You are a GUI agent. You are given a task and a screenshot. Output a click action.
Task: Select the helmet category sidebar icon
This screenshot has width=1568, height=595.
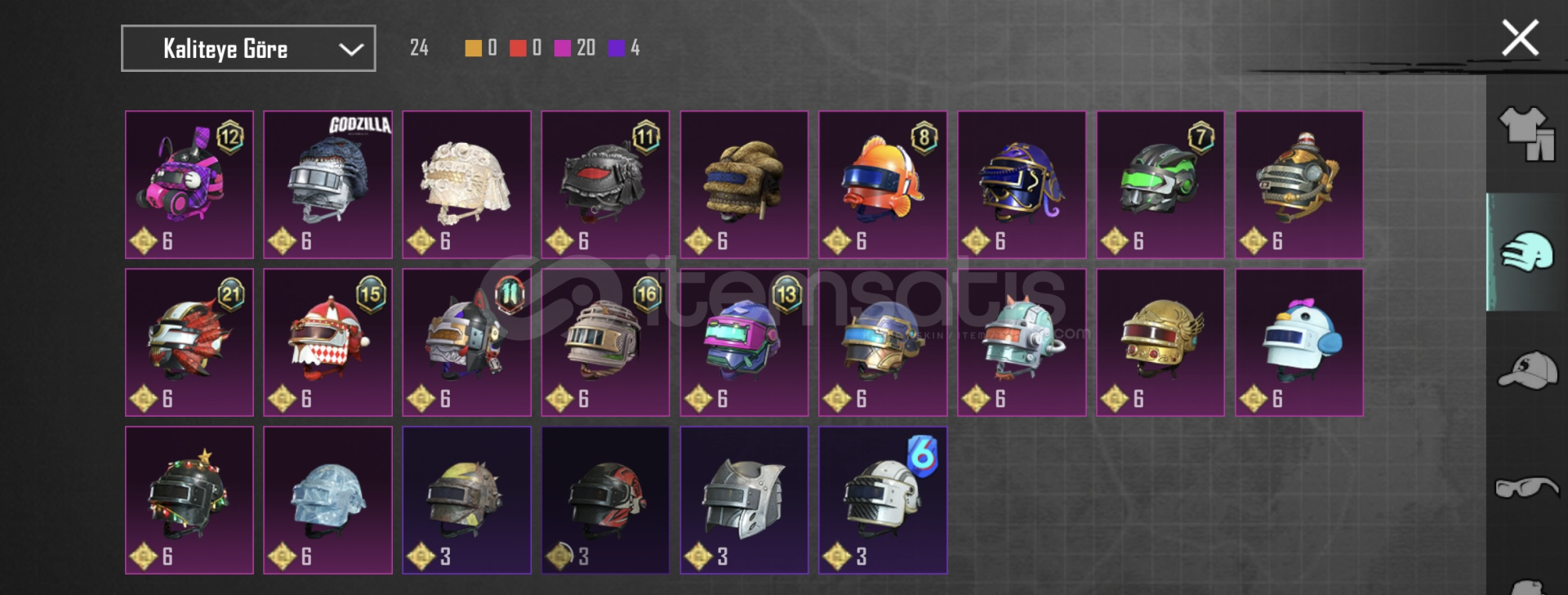(1526, 252)
